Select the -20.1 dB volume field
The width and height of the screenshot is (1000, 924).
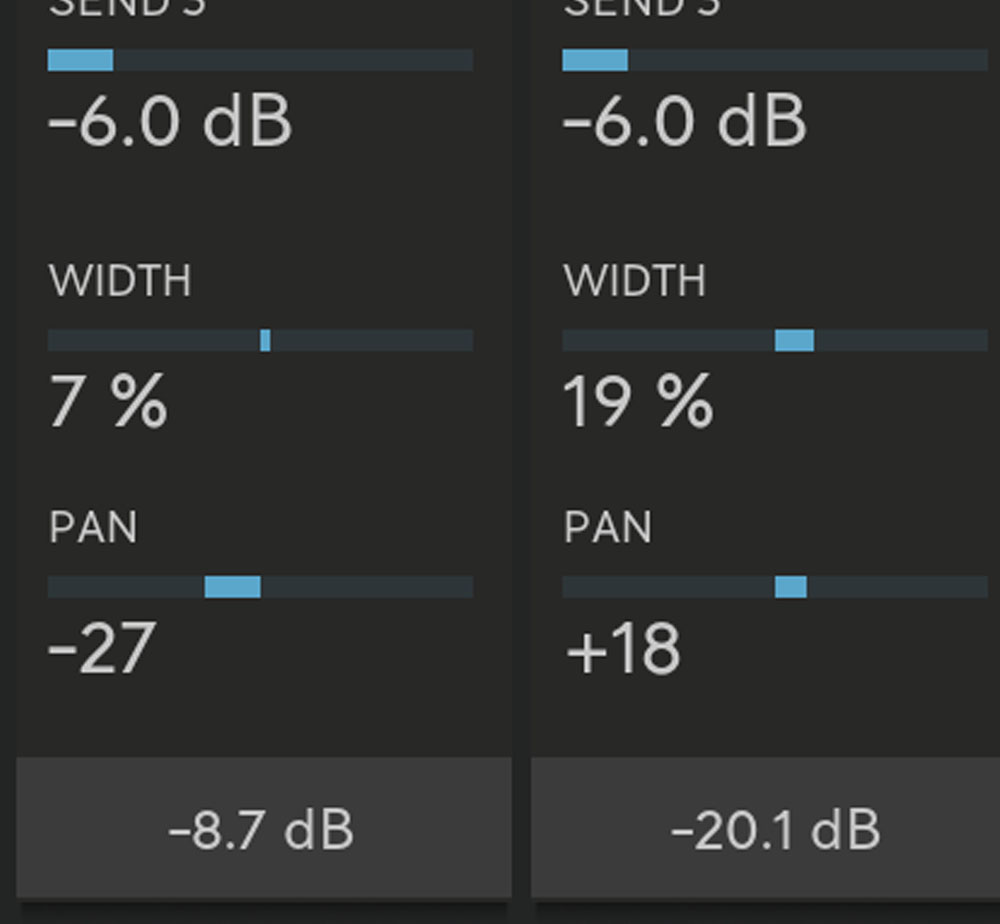(775, 829)
